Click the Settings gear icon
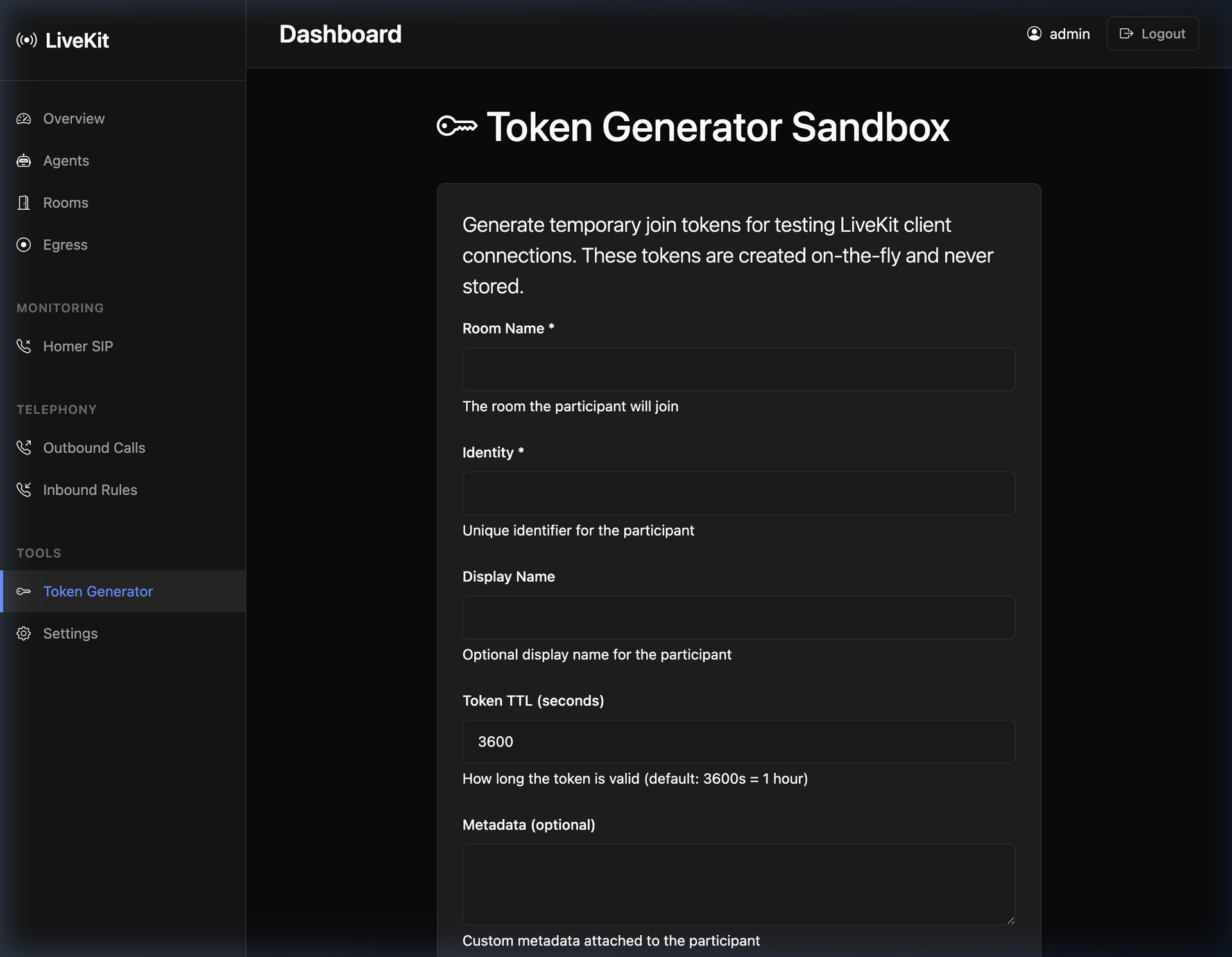1232x957 pixels. [x=24, y=634]
